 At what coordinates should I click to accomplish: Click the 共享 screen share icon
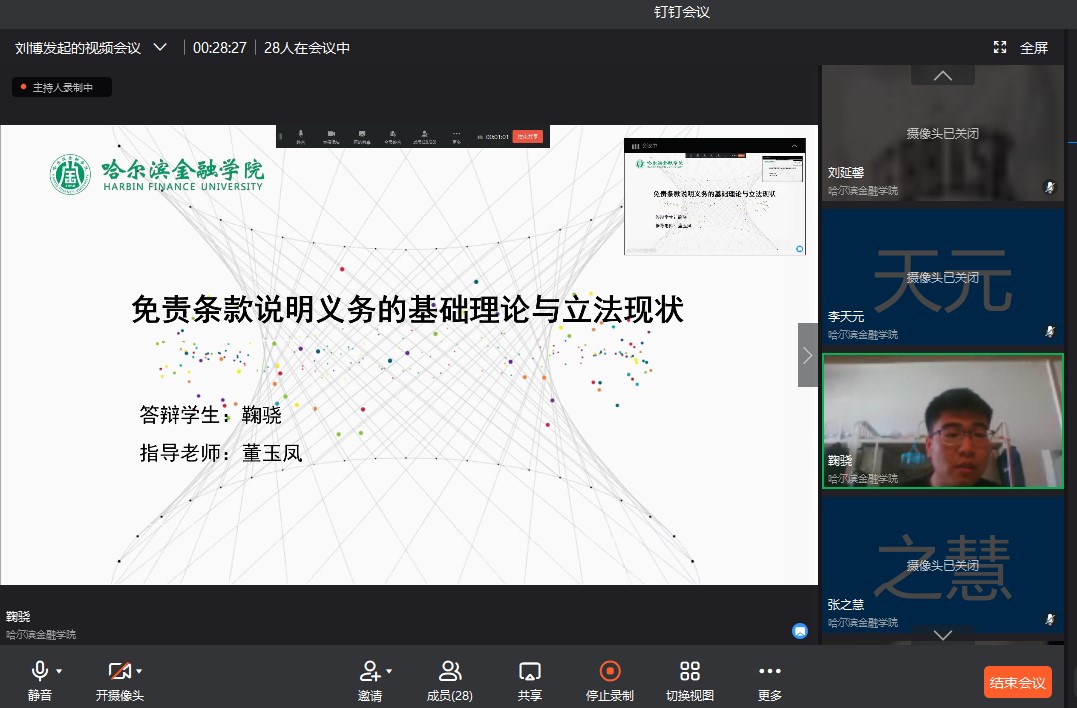[x=530, y=671]
